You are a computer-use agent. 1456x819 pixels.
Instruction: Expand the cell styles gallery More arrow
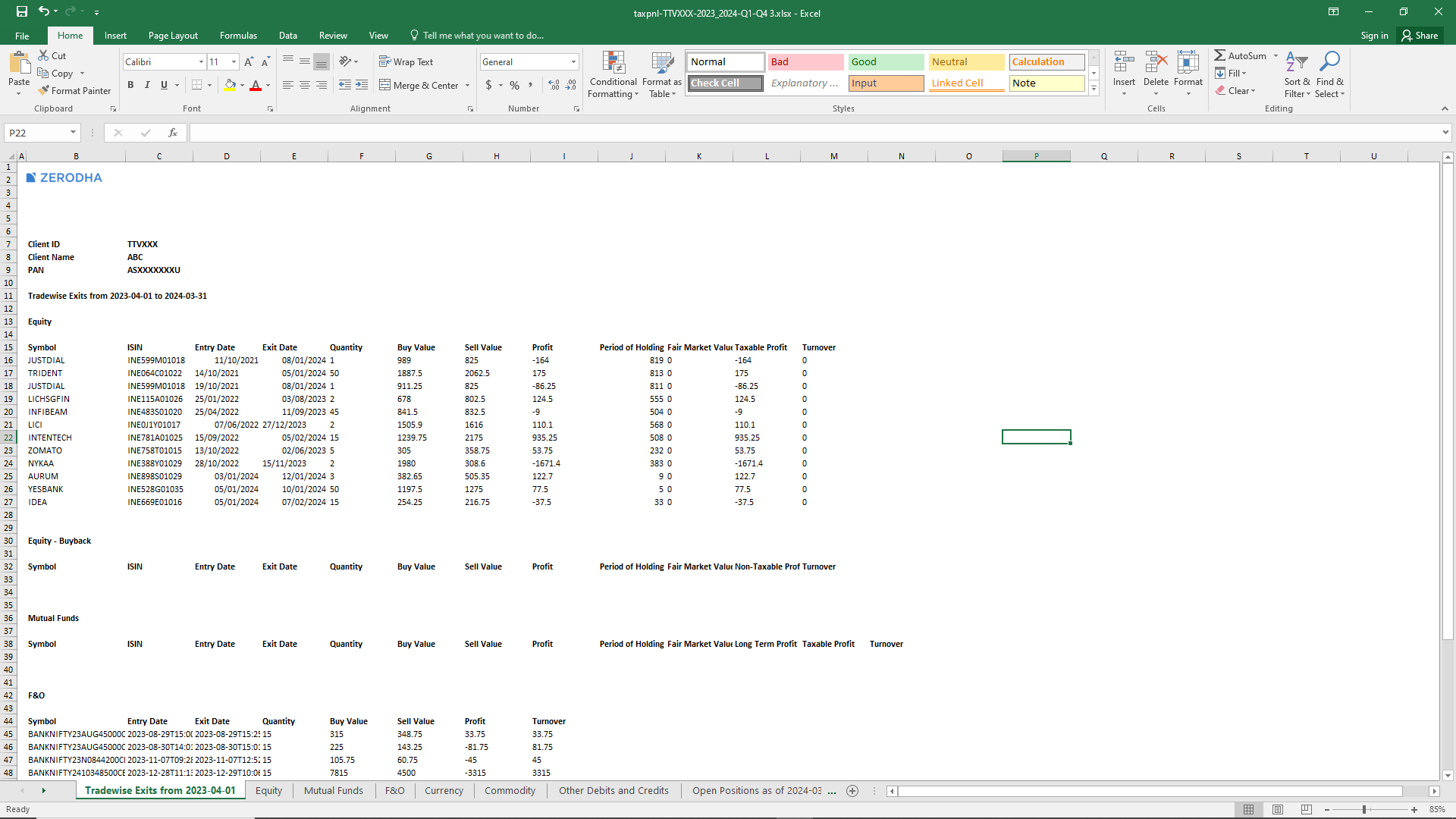pyautogui.click(x=1094, y=89)
